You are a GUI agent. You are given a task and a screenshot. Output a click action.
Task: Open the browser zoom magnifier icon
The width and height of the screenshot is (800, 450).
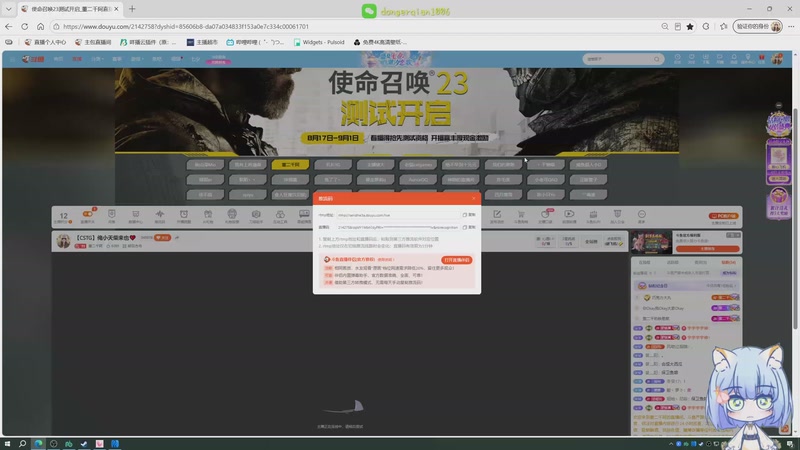point(664,27)
